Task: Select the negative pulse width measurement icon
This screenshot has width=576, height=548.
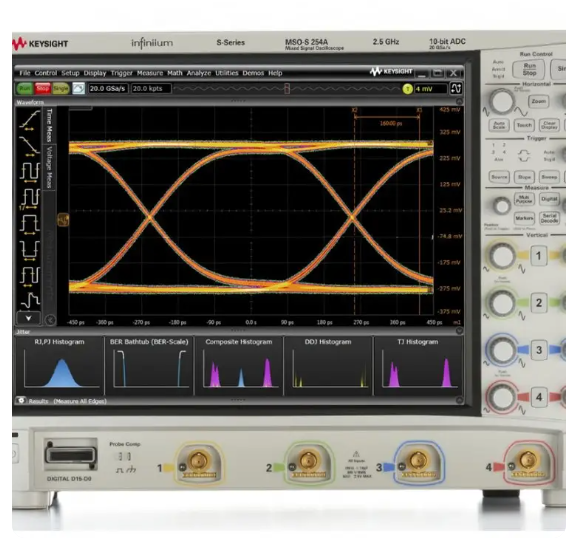Action: coord(30,250)
